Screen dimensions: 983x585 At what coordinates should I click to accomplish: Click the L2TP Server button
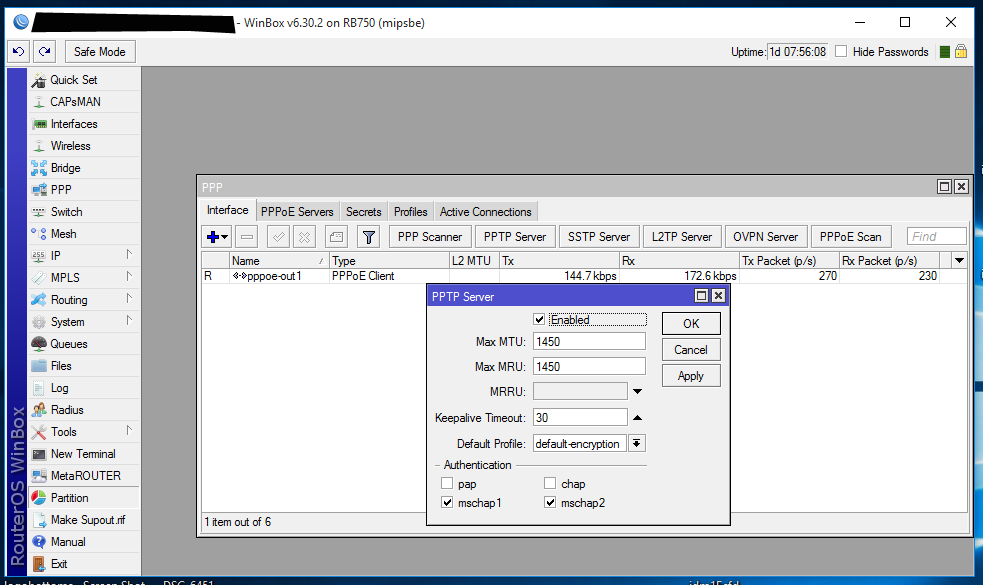coord(682,237)
